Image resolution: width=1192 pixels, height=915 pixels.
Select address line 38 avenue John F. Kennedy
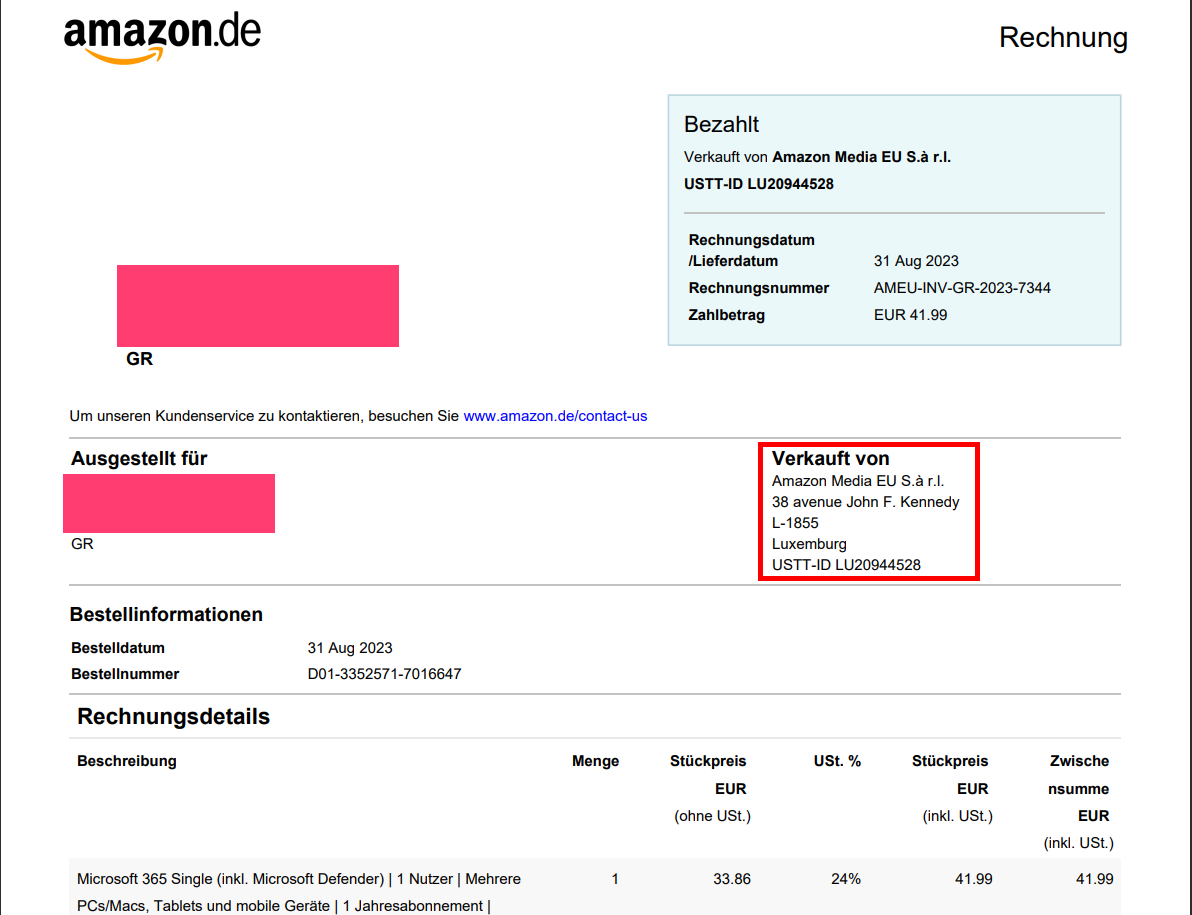pos(865,502)
